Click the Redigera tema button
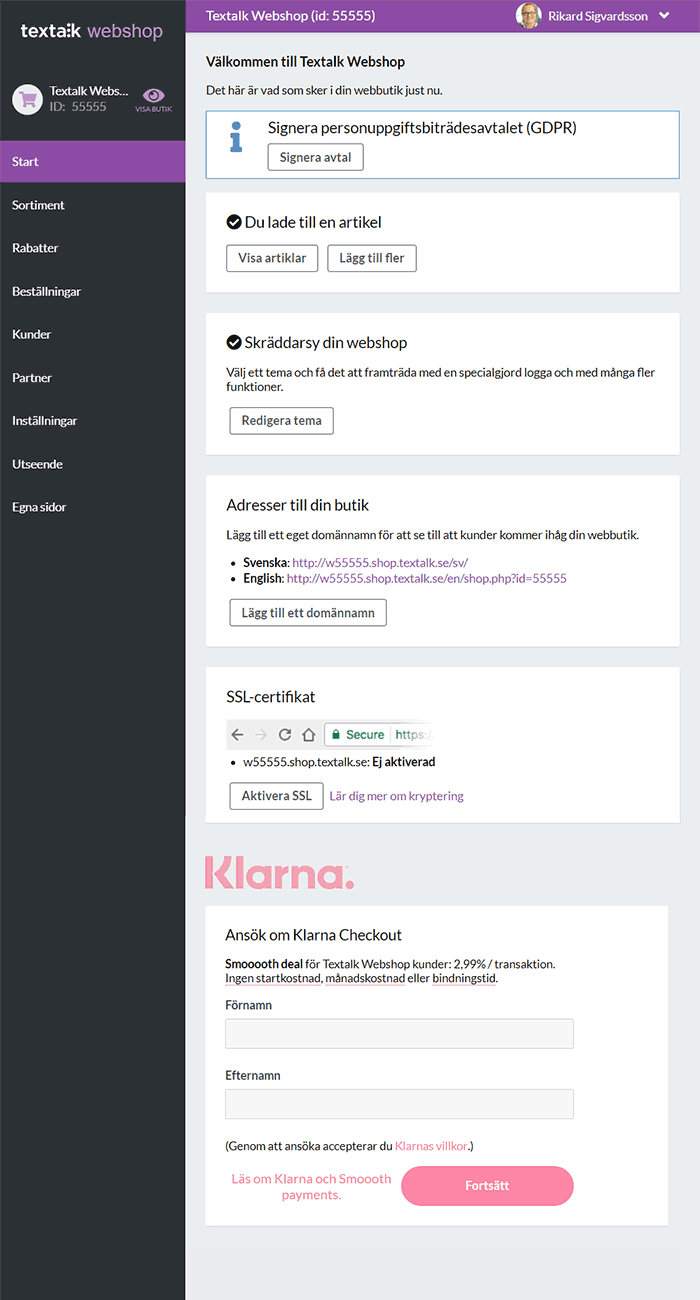 pyautogui.click(x=282, y=421)
